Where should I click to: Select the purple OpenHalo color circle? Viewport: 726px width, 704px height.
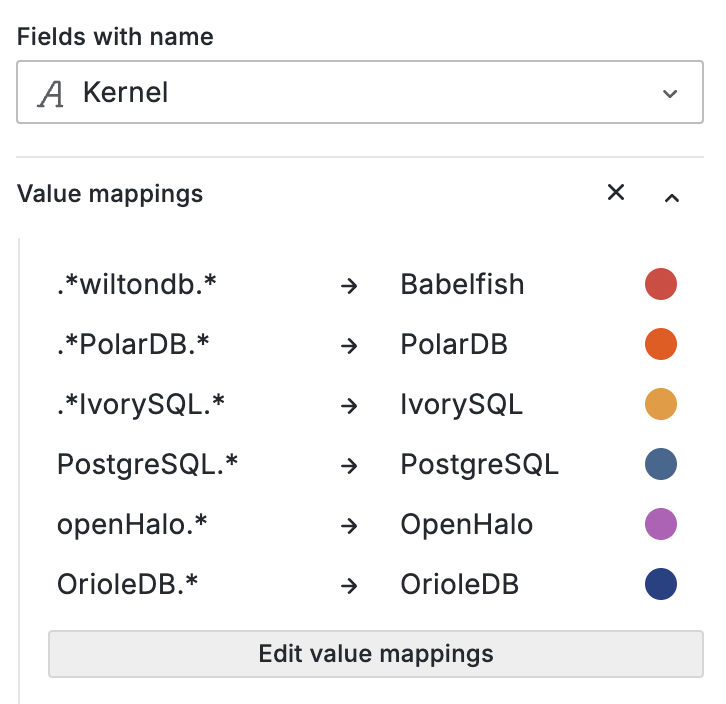661,524
